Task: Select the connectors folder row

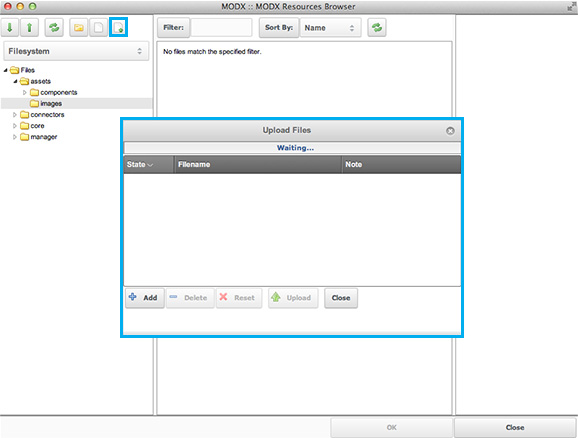Action: pyautogui.click(x=76, y=115)
